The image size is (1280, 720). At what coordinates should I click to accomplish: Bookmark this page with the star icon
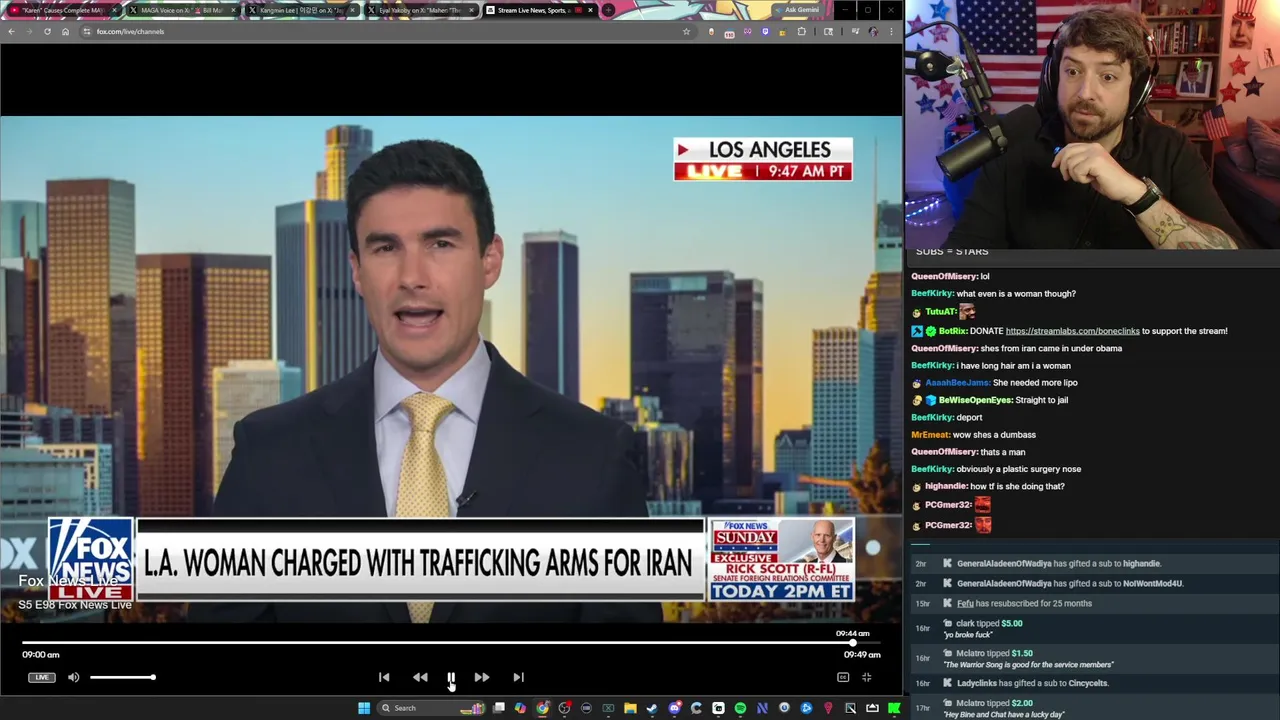coord(686,31)
